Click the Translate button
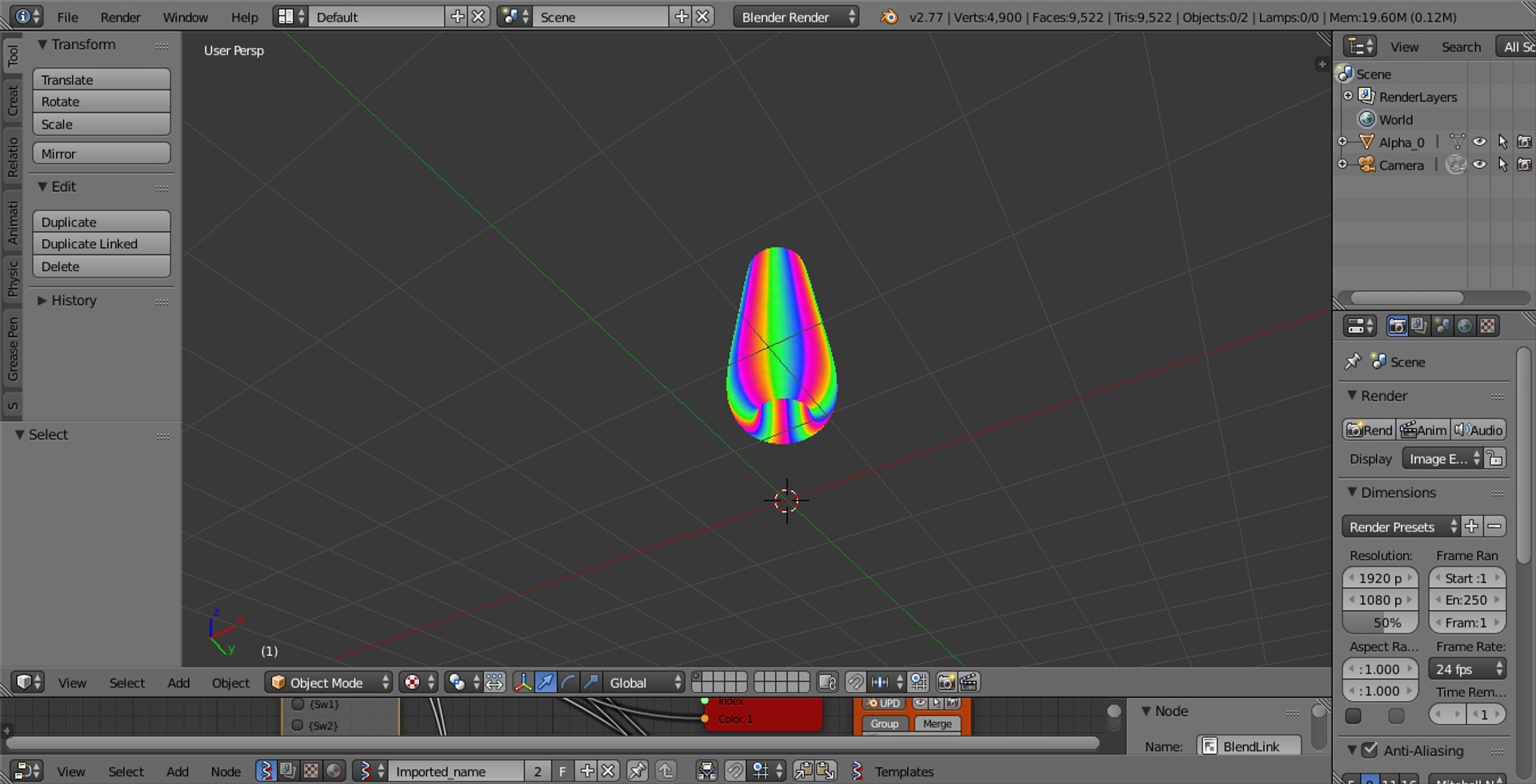The height and width of the screenshot is (784, 1536). point(102,79)
